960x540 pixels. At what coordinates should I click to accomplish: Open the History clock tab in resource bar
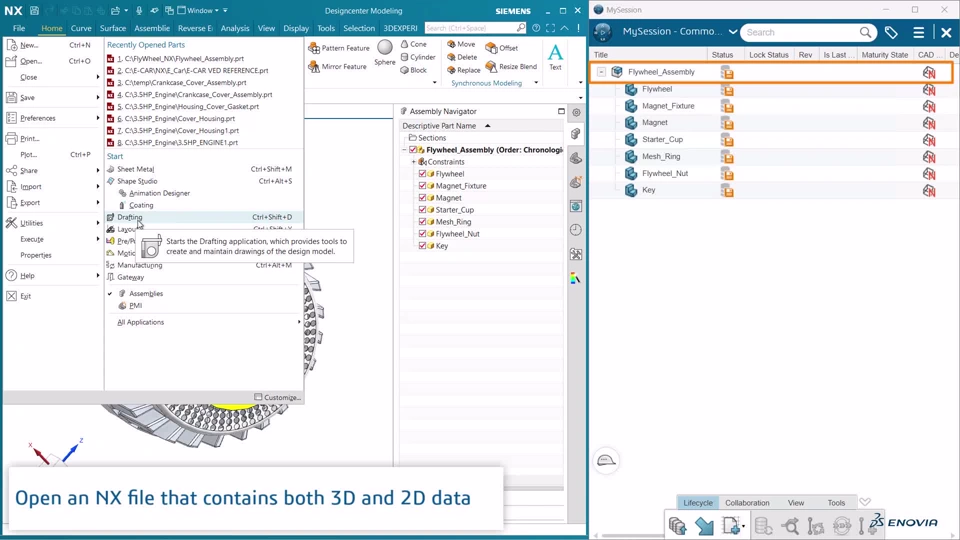pyautogui.click(x=576, y=230)
